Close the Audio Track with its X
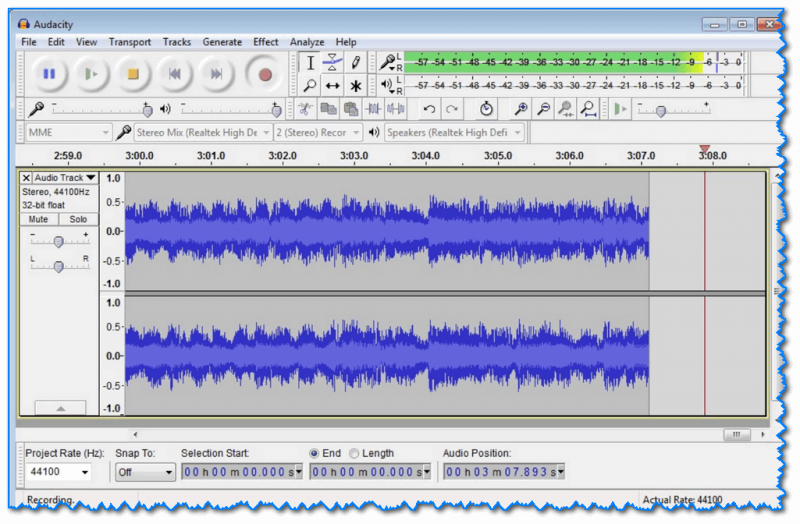 tap(26, 178)
